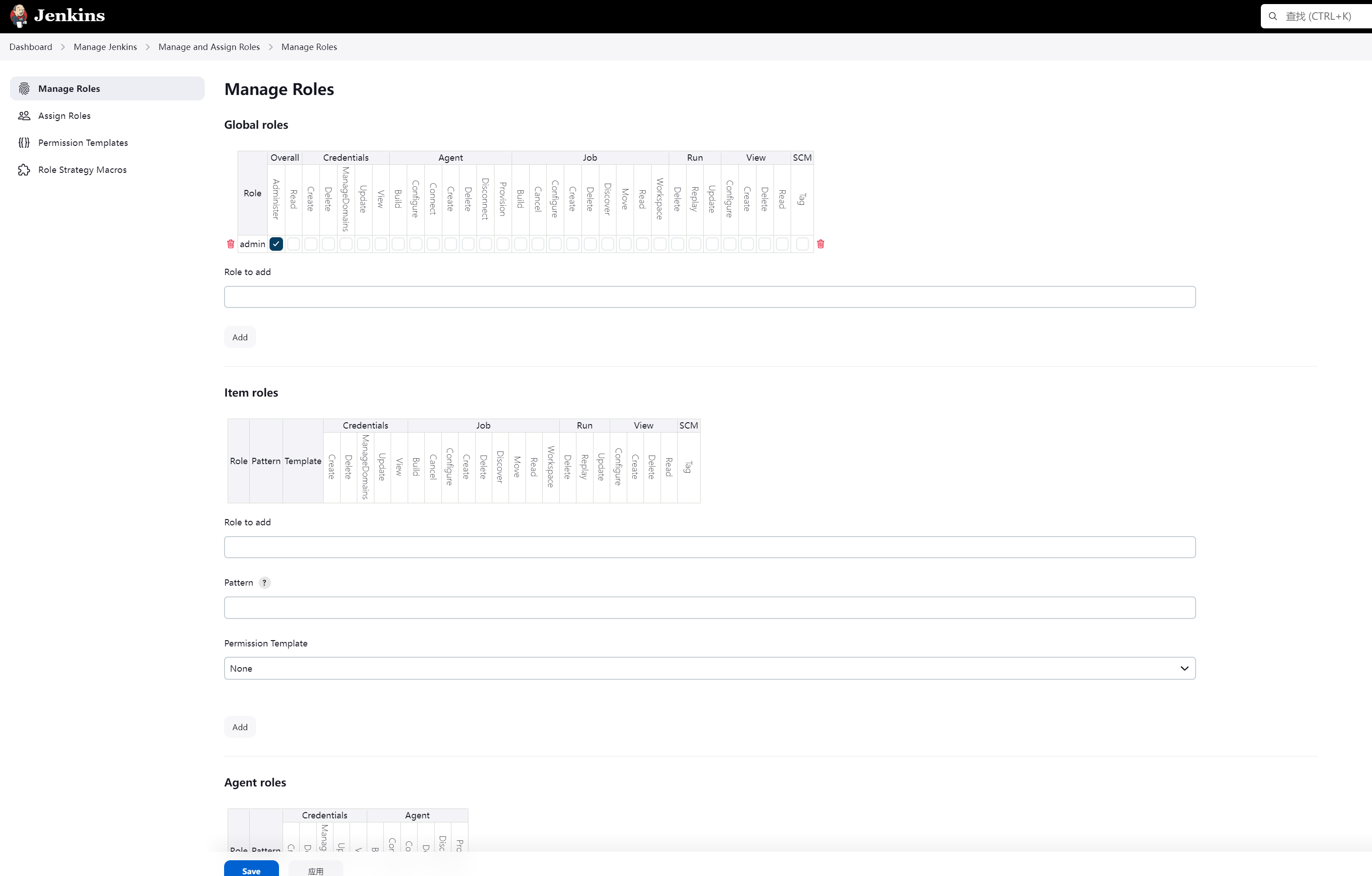Click the Item roles Pattern input field
This screenshot has height=876, width=1372.
709,608
